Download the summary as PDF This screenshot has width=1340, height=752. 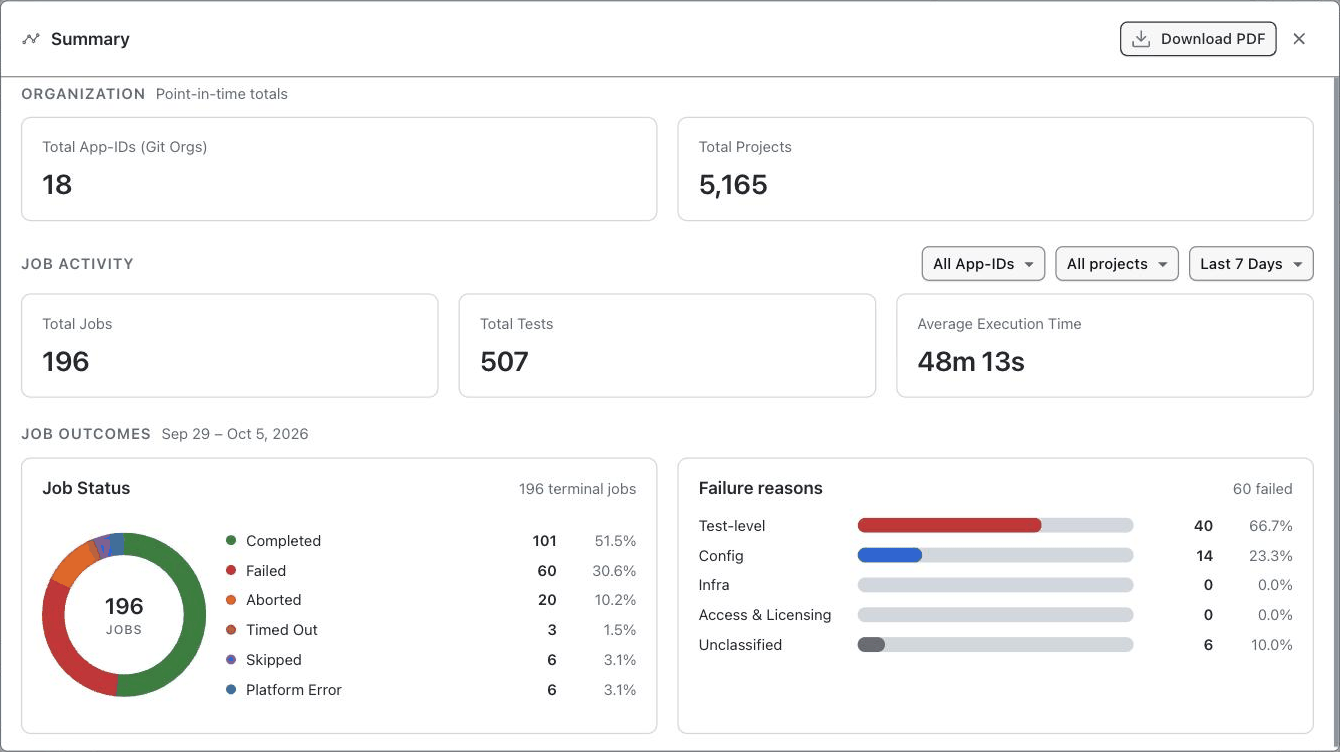(1198, 39)
